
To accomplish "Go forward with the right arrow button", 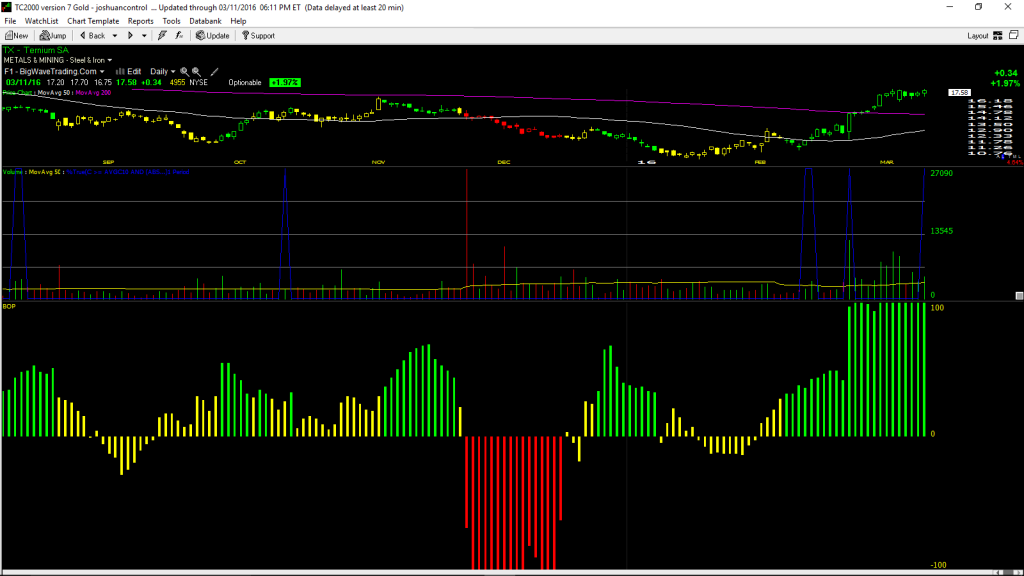I will click(130, 36).
